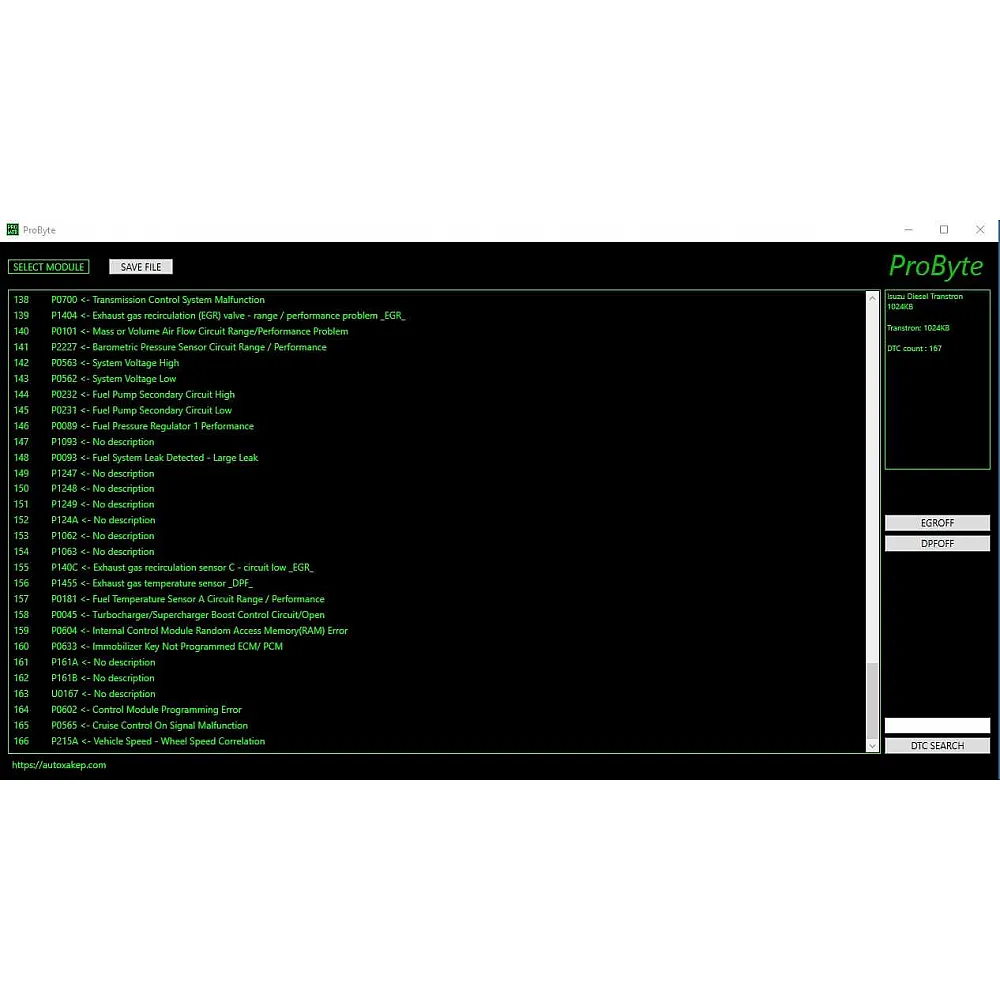Screen dimensions: 1000x1000
Task: Select P0633 Immobilizer Key Not Programmed row
Action: point(167,647)
